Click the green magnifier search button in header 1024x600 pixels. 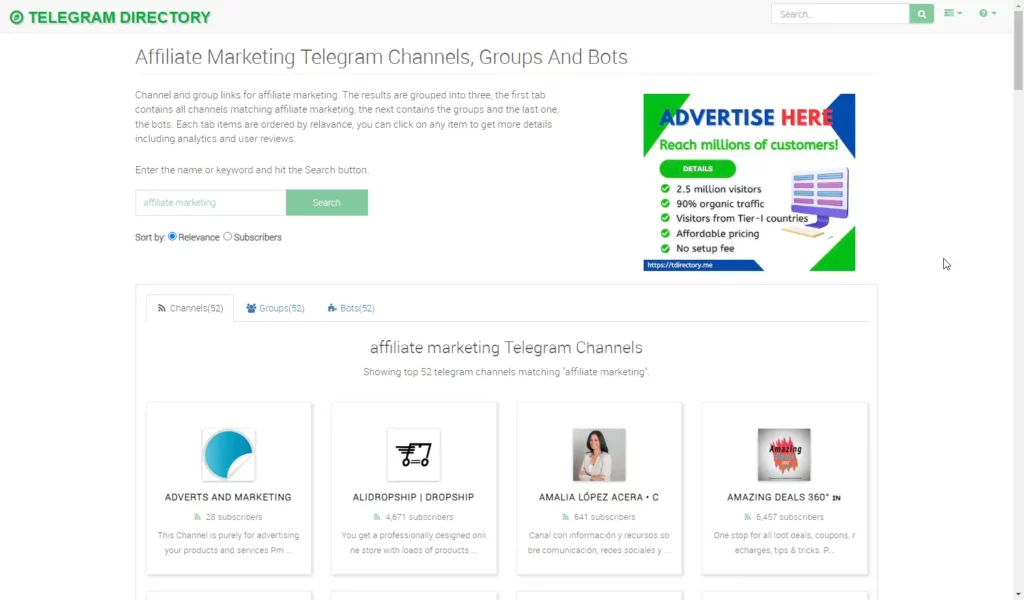(x=921, y=14)
